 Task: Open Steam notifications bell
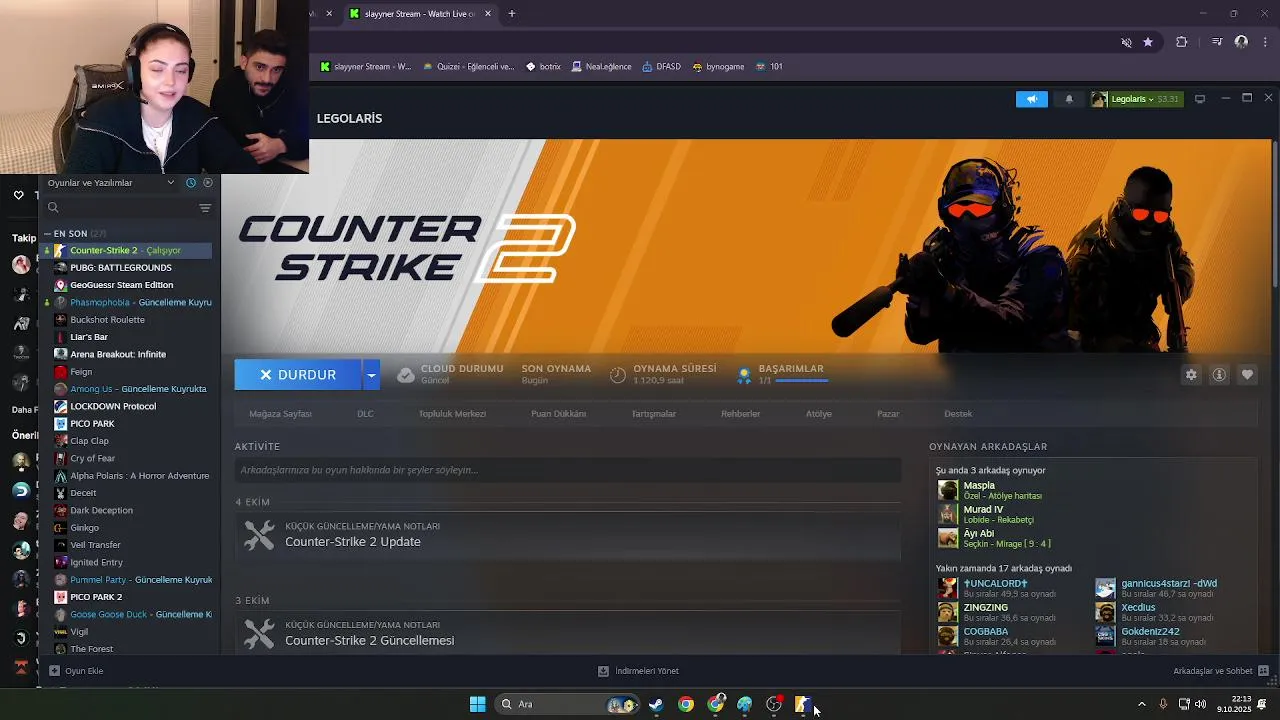click(1069, 99)
